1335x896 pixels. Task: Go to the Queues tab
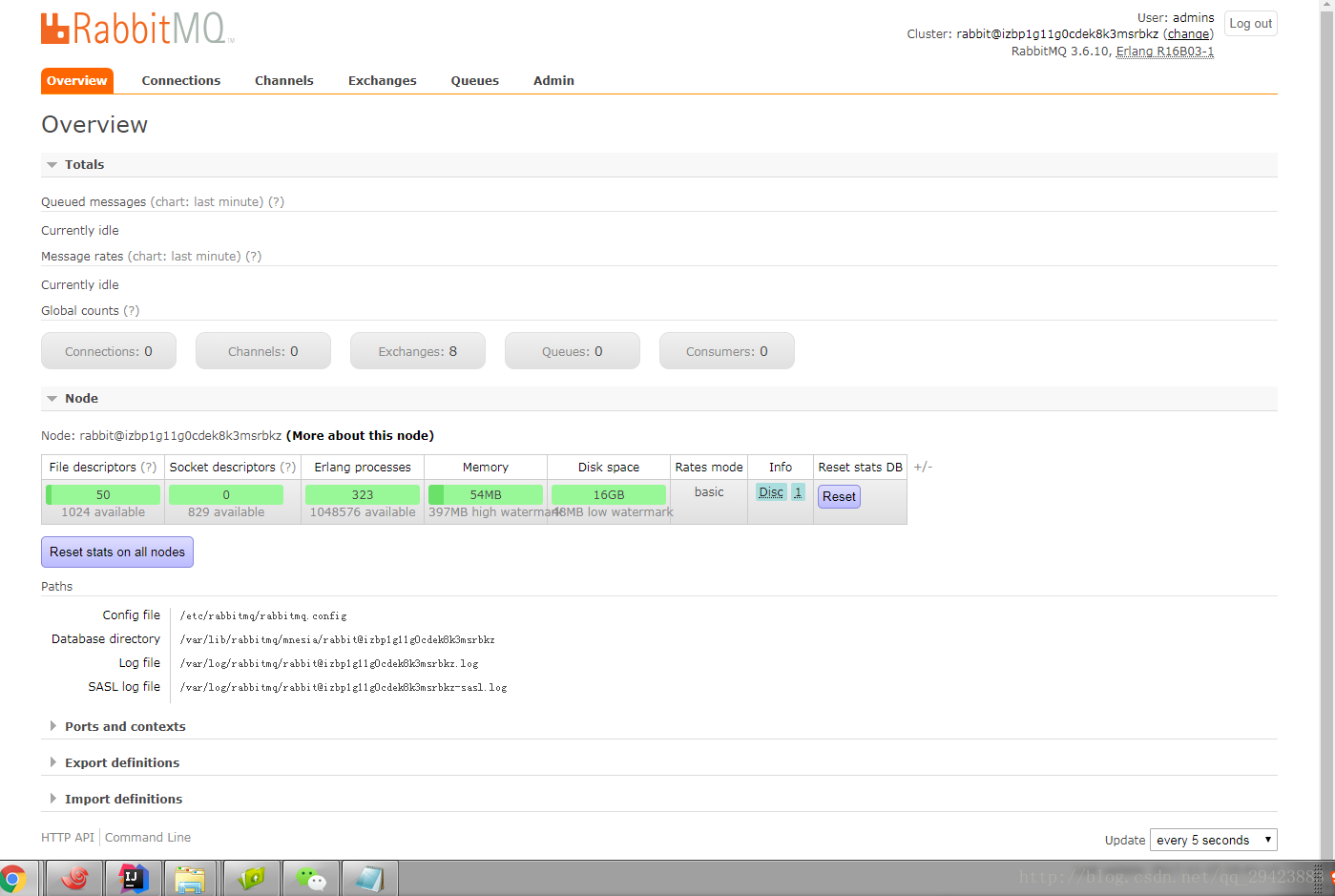[475, 81]
